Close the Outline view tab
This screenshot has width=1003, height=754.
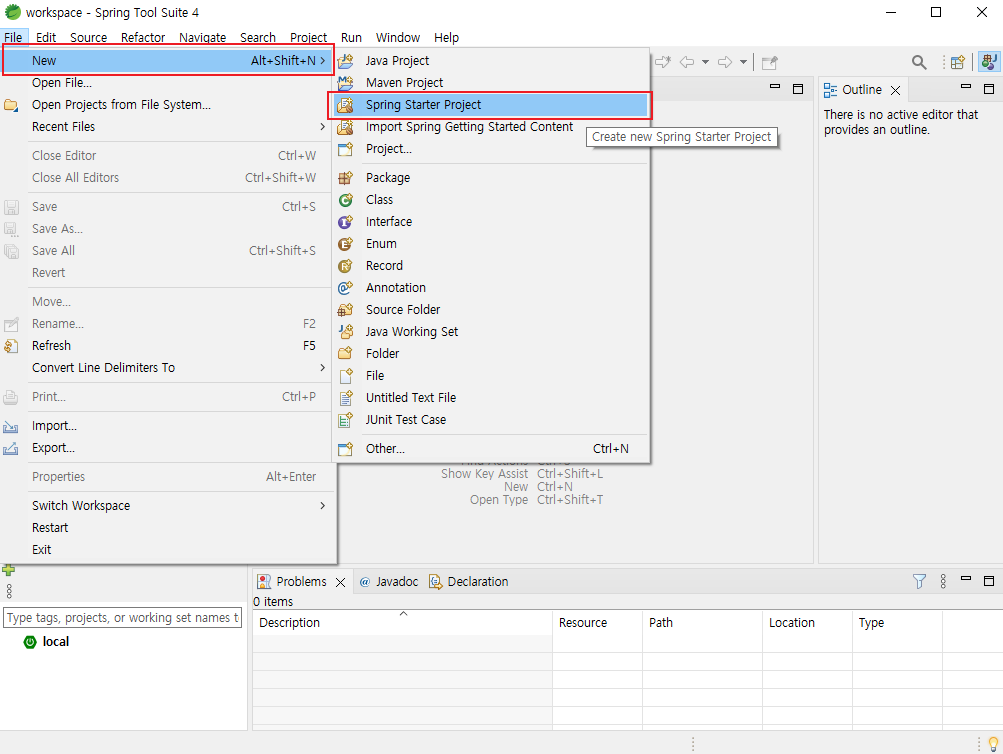click(896, 90)
